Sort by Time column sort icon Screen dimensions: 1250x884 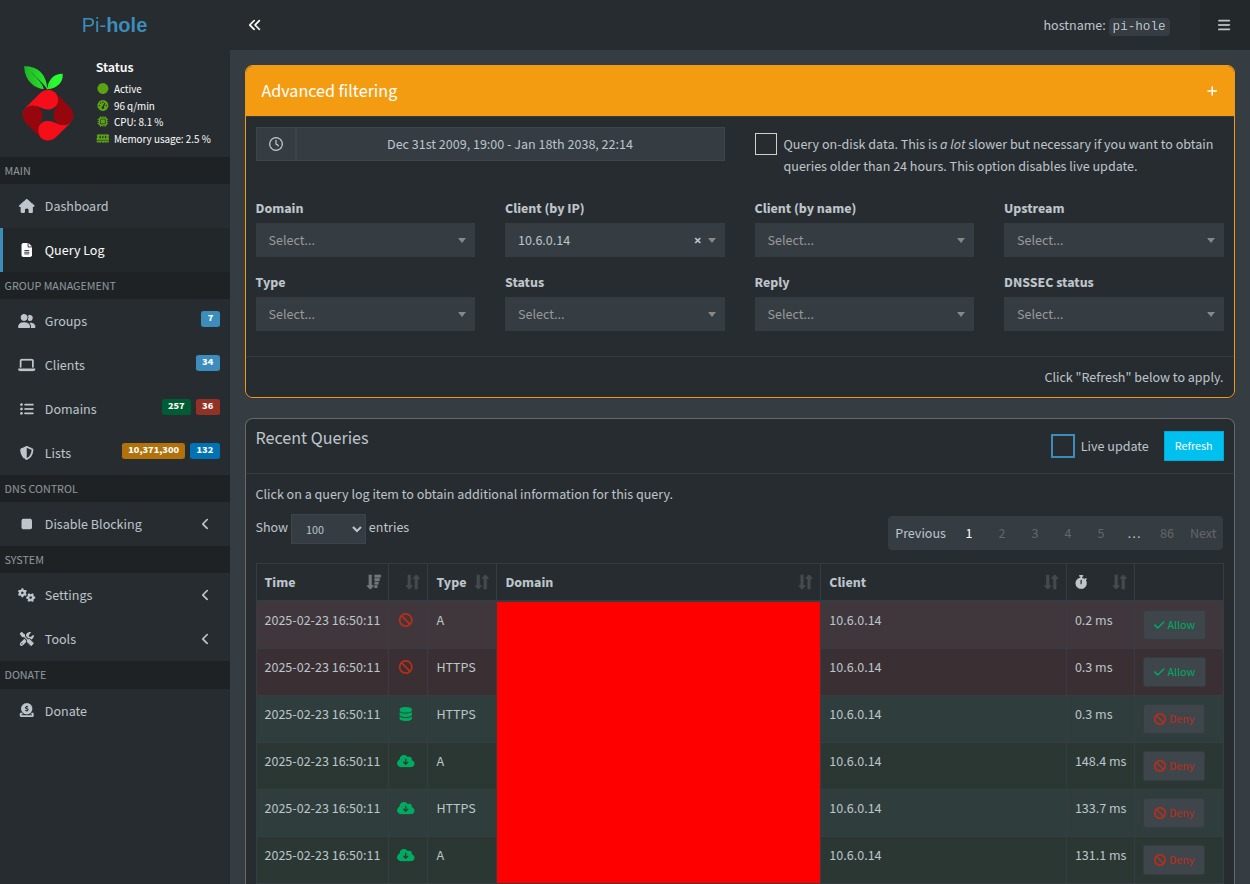[x=374, y=582]
